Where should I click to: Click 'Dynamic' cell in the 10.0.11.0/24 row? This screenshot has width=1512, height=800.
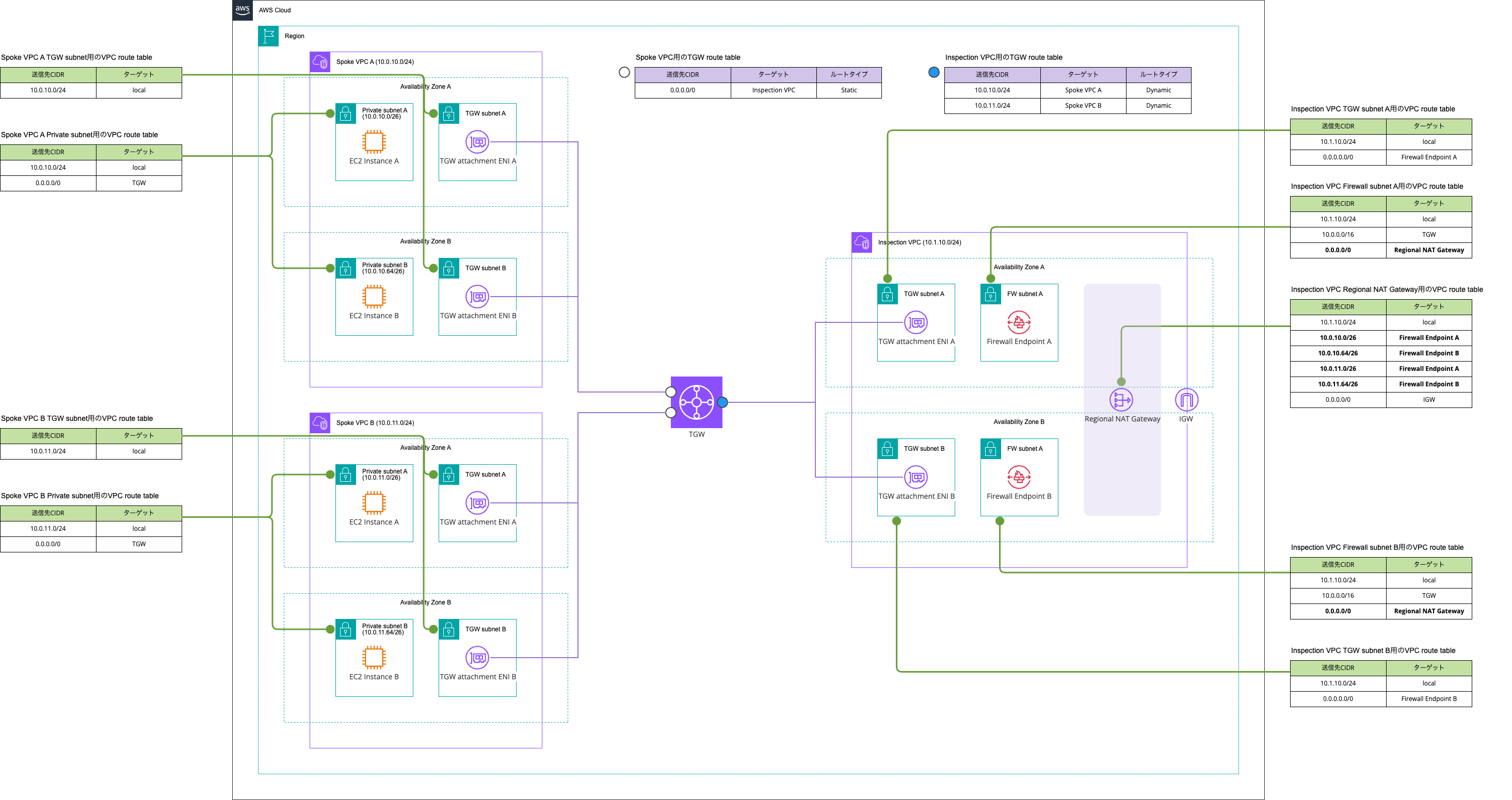[x=1158, y=106]
